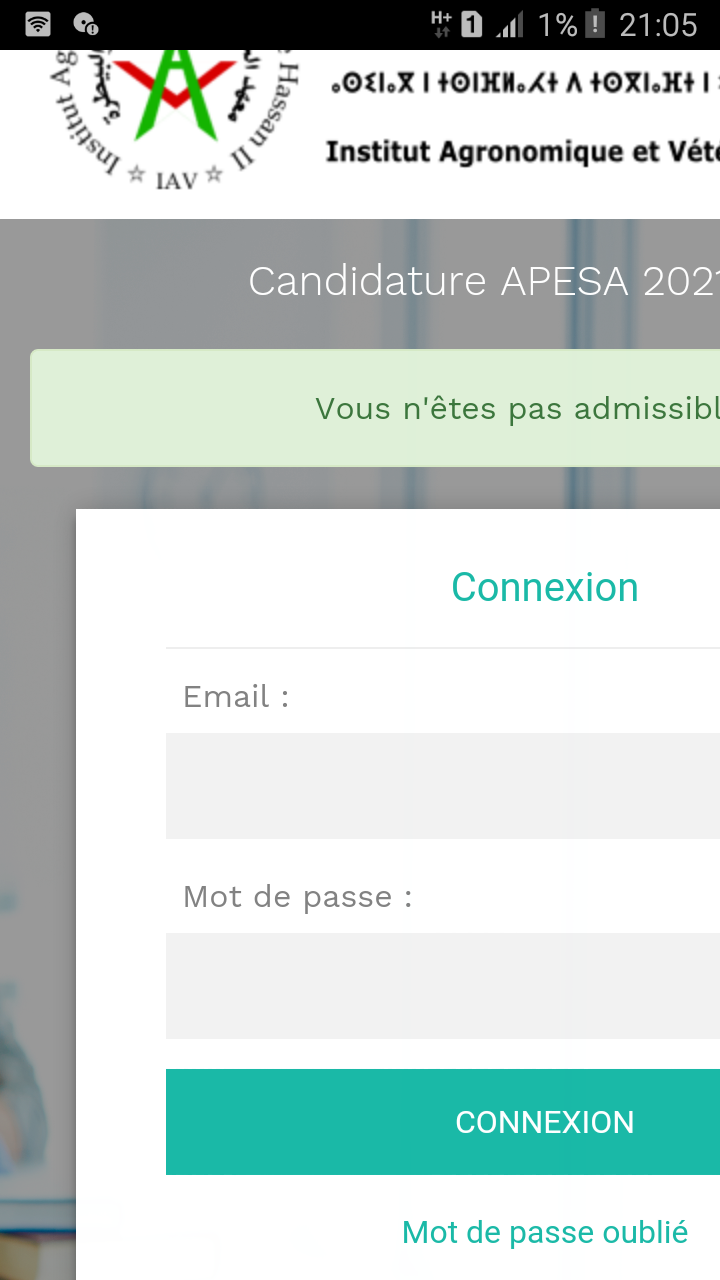Tap the "Mot de passe :" field label
Image resolution: width=720 pixels, height=1280 pixels.
[x=297, y=896]
